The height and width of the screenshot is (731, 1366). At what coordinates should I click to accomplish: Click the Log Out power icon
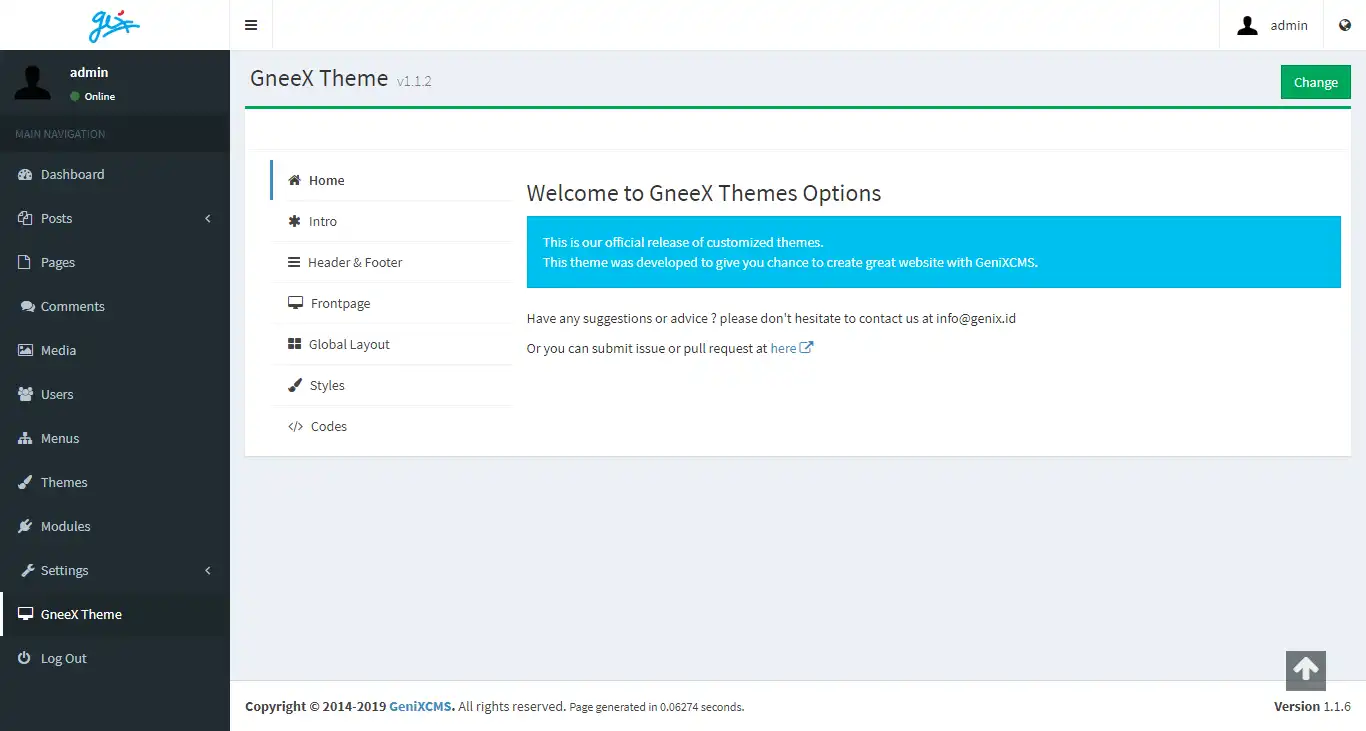(26, 658)
